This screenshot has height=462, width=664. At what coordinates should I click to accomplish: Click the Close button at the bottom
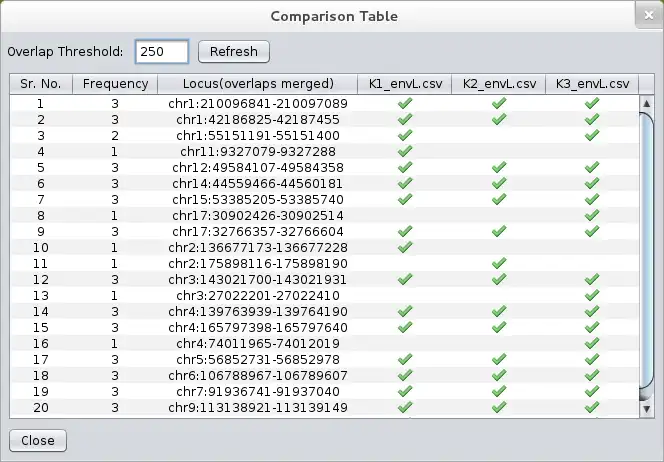point(38,440)
